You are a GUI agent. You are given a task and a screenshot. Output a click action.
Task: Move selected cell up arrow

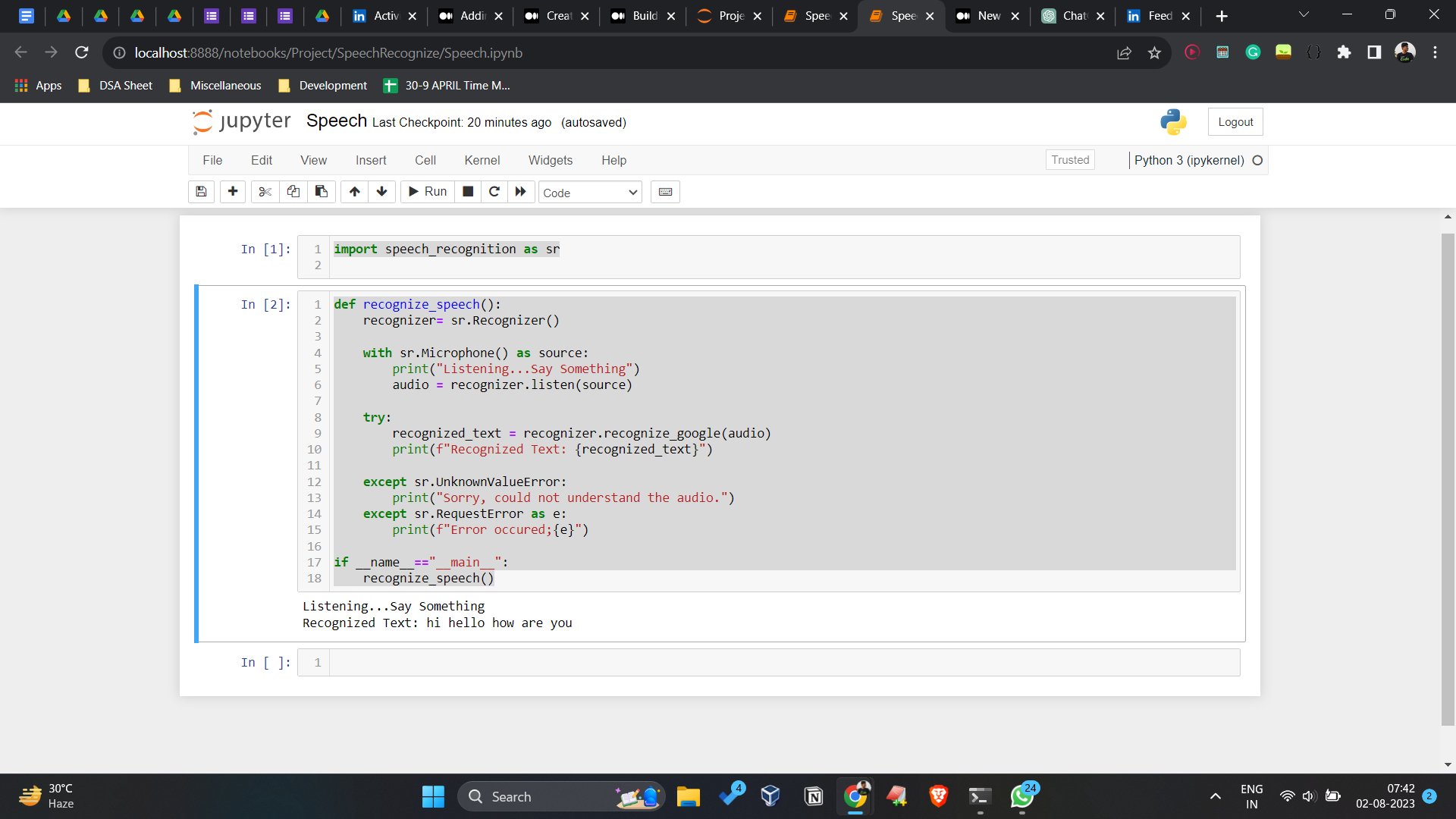354,192
